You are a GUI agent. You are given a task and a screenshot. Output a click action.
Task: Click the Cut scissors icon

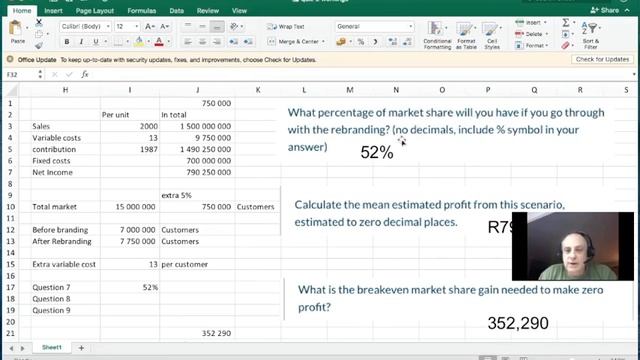point(39,22)
